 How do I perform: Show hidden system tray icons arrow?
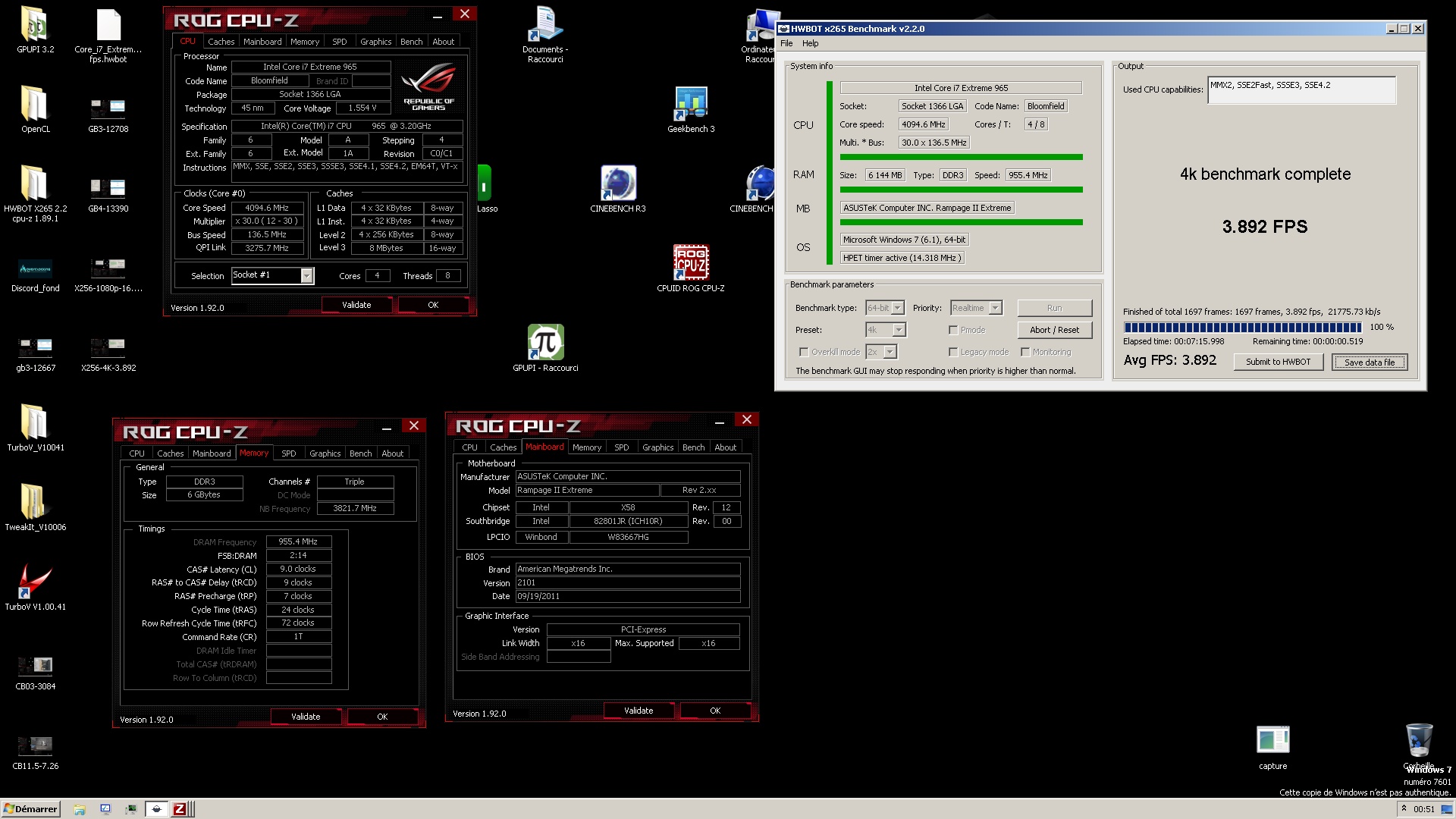(1404, 809)
